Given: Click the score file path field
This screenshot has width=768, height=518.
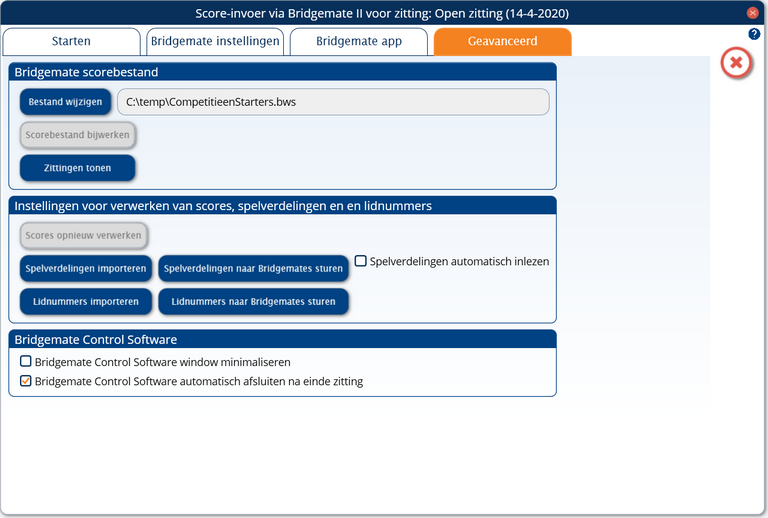Looking at the screenshot, I should coord(333,102).
